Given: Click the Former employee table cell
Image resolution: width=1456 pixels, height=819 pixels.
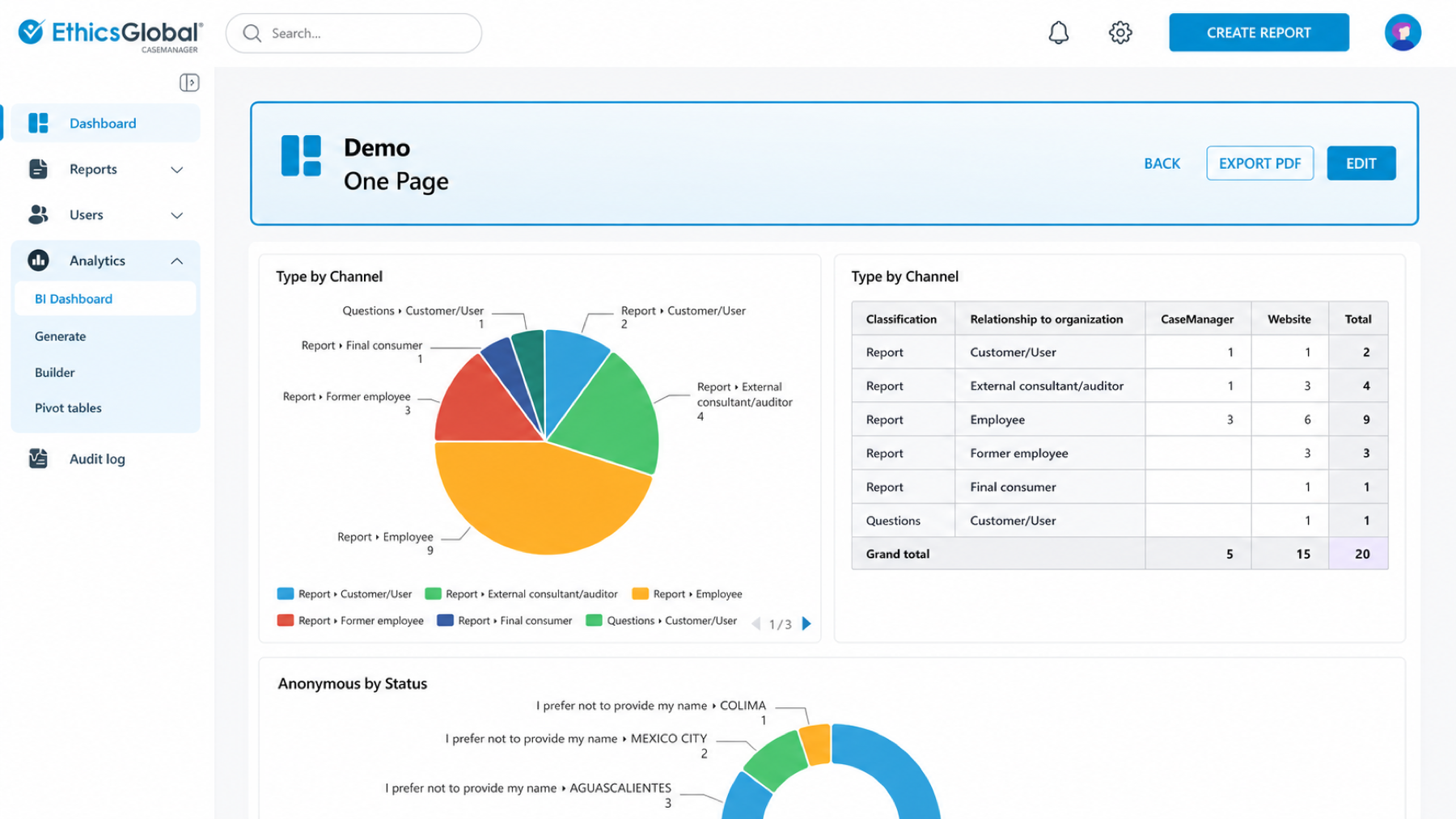Looking at the screenshot, I should pyautogui.click(x=1049, y=454).
